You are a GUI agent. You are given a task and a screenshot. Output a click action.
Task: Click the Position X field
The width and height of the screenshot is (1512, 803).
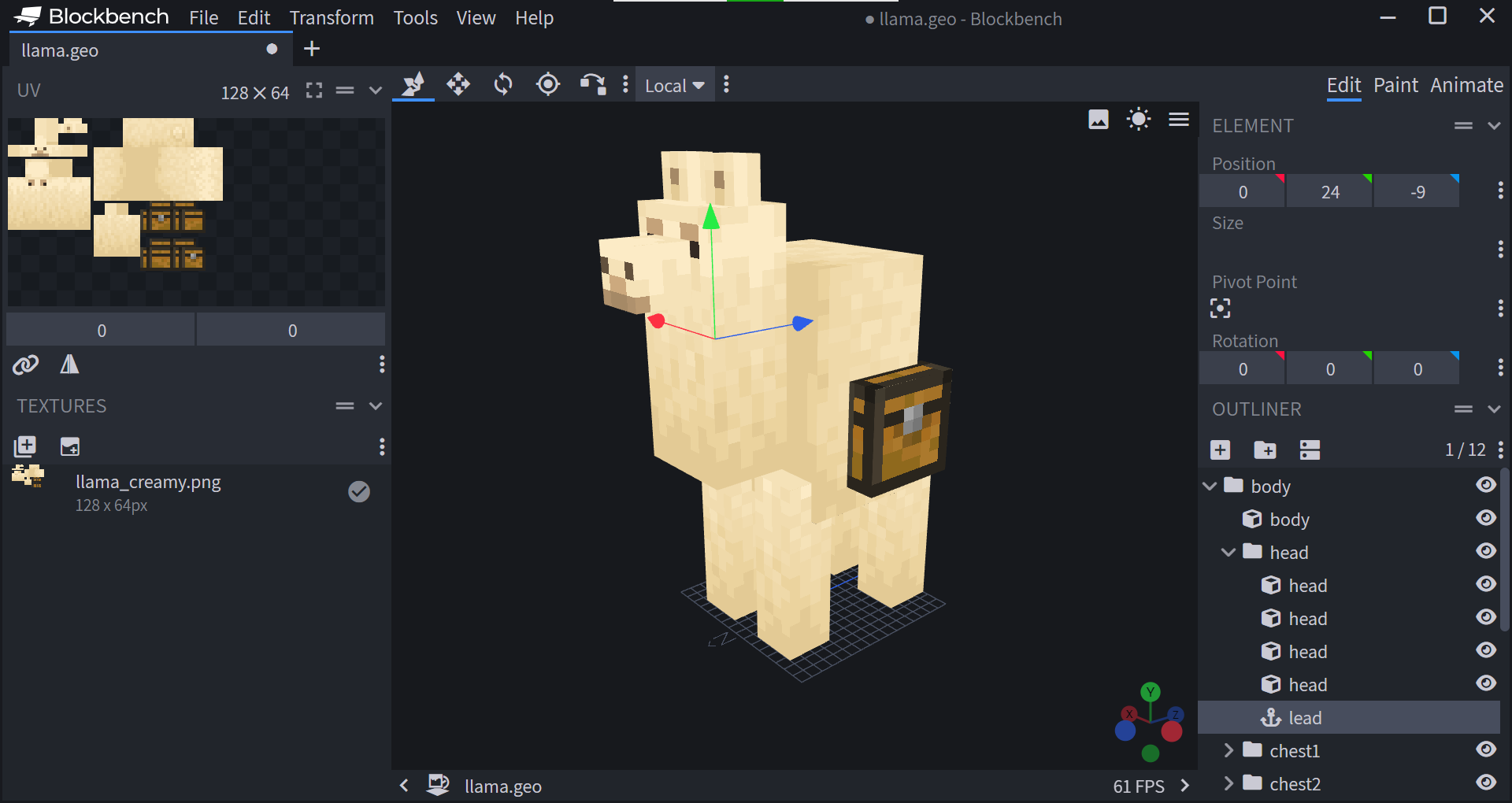[x=1242, y=192]
